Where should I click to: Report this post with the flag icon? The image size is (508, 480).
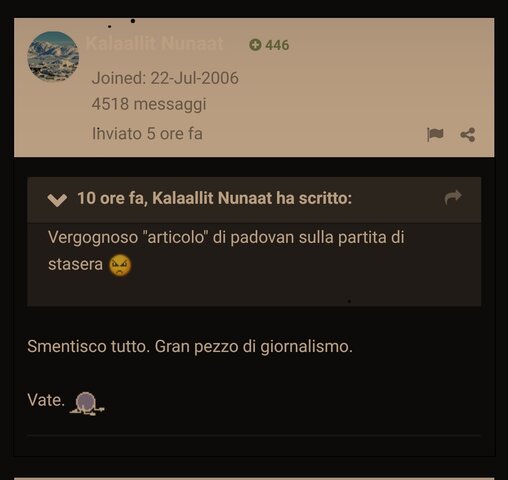[435, 135]
